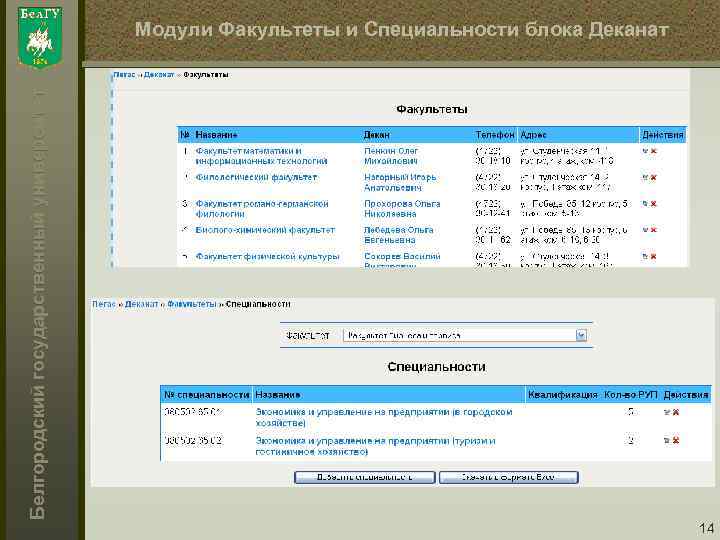Click Факультеты in the lower breadcrumb
The width and height of the screenshot is (720, 540).
tap(191, 304)
